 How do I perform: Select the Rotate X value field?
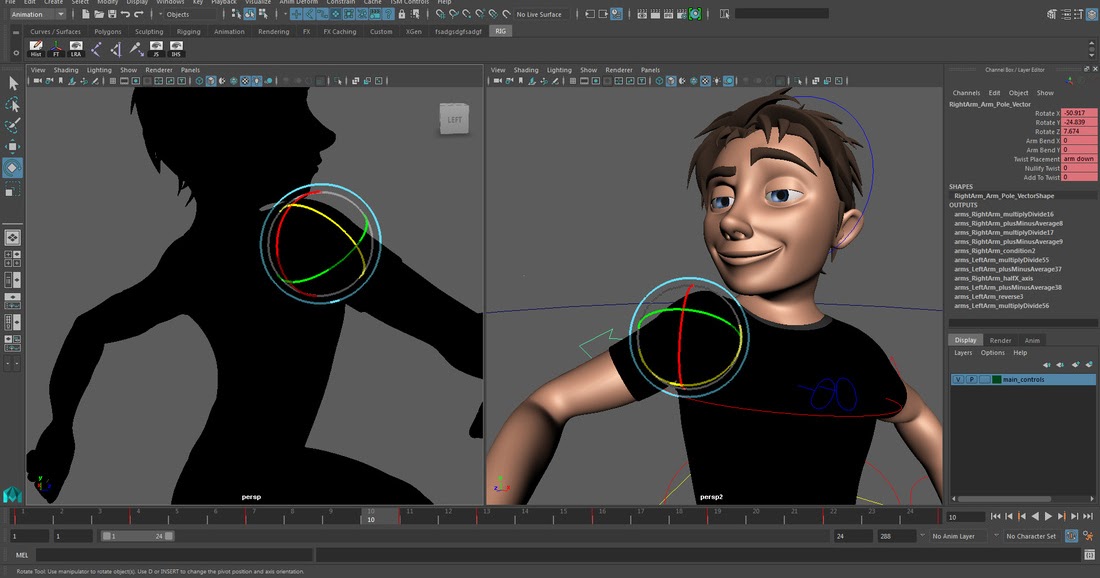coord(1079,113)
